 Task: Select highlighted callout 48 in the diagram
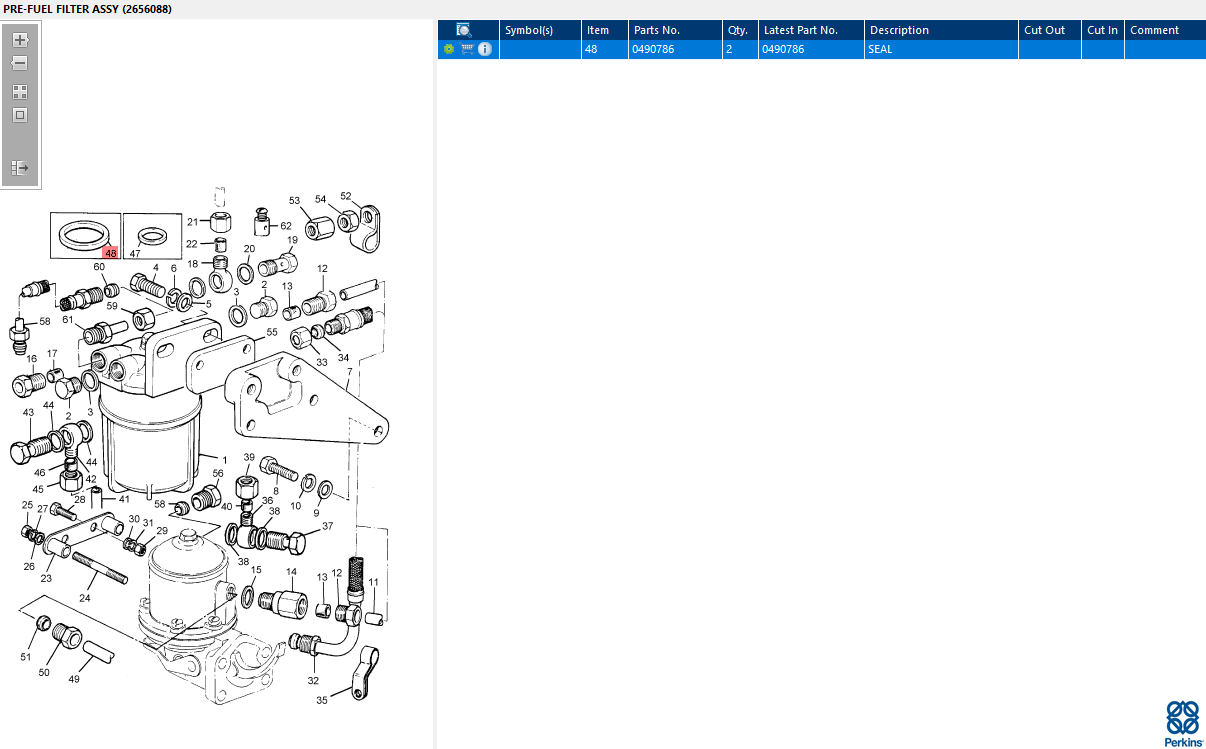pyautogui.click(x=110, y=253)
